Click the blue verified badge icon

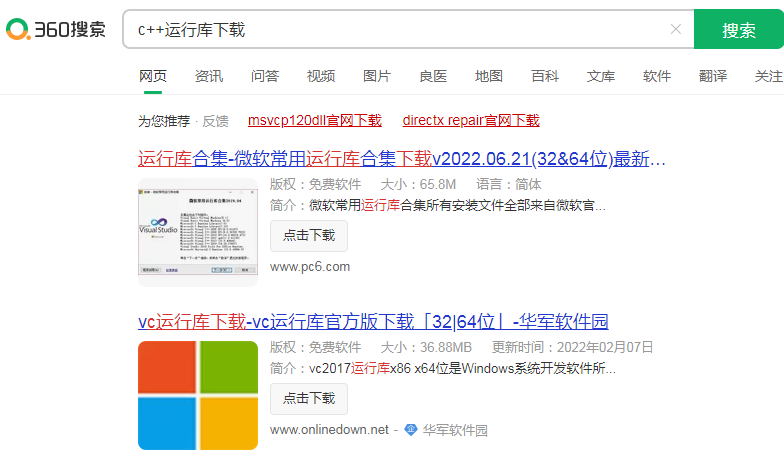click(411, 430)
